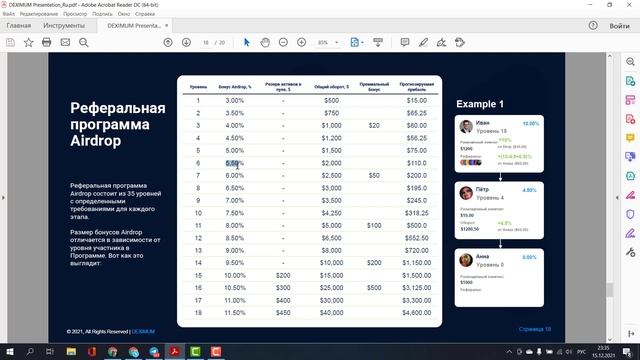Select the Hand pan tool
The width and height of the screenshot is (640, 360).
pos(265,42)
